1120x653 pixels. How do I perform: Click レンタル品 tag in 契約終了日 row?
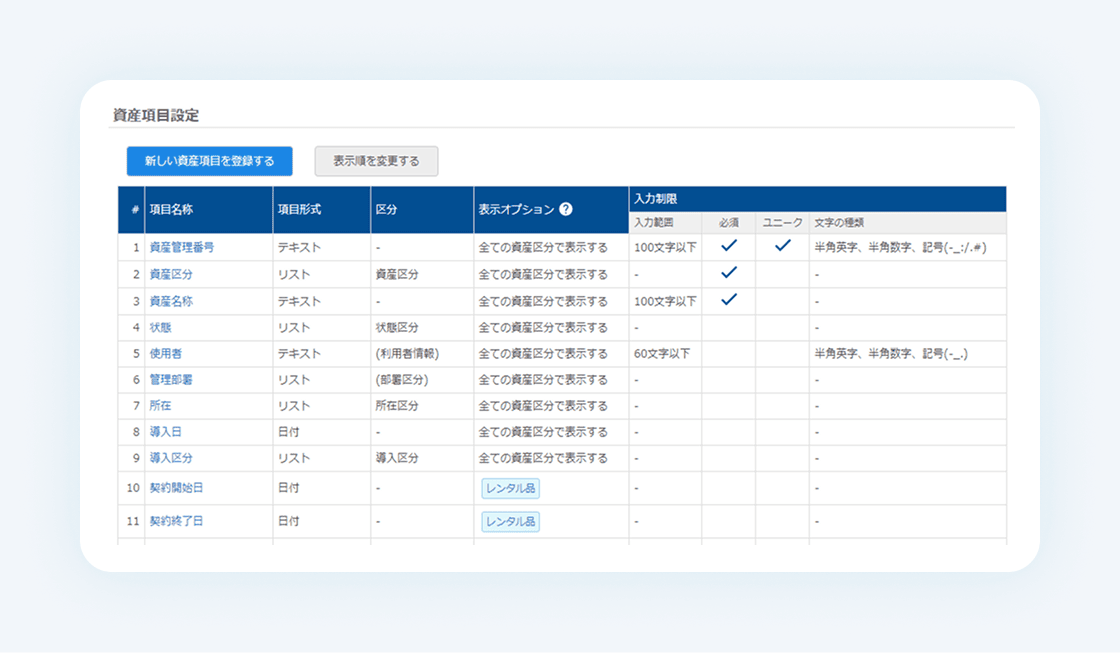pos(510,522)
